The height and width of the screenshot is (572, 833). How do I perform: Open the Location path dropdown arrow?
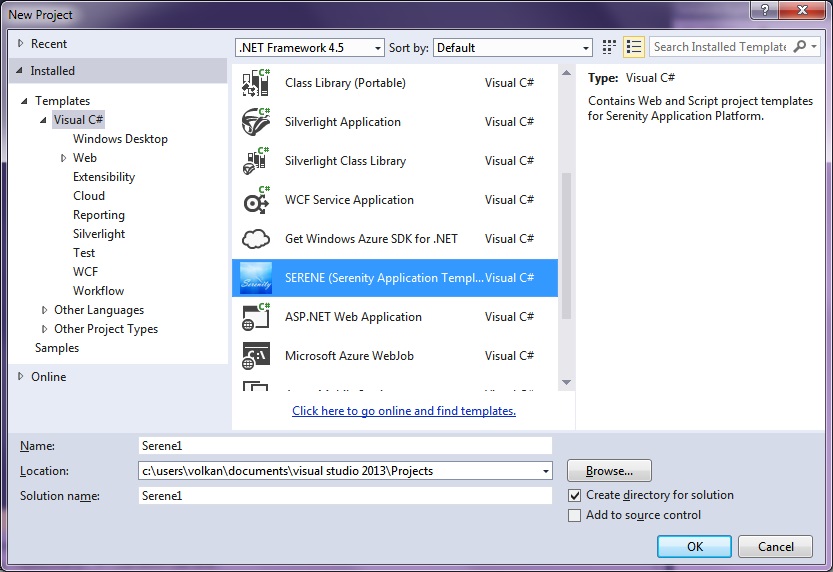(x=545, y=471)
